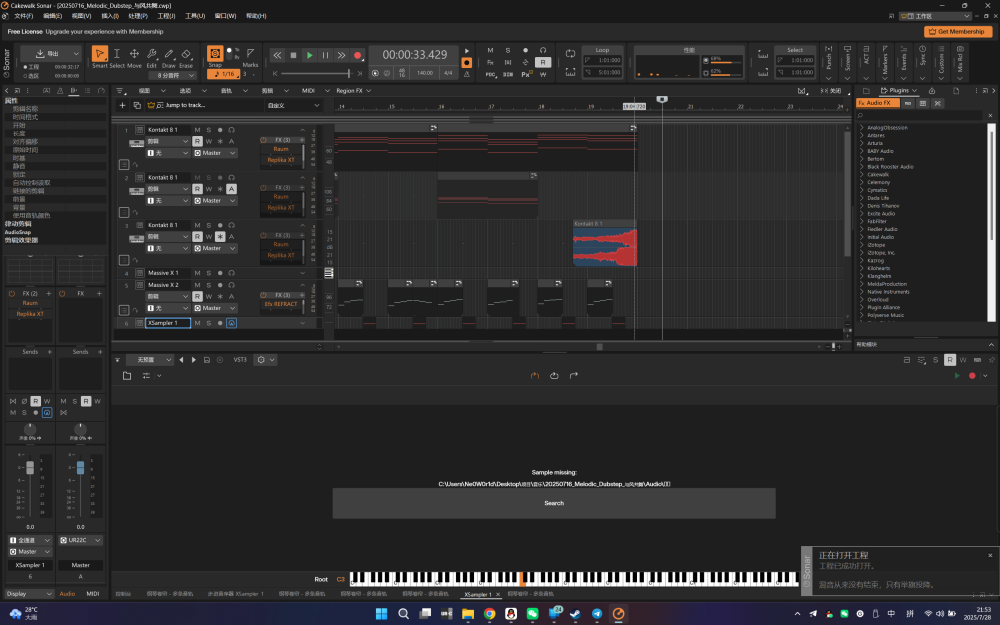The height and width of the screenshot is (625, 1000).
Task: Open Windows Start menu
Action: click(x=381, y=614)
